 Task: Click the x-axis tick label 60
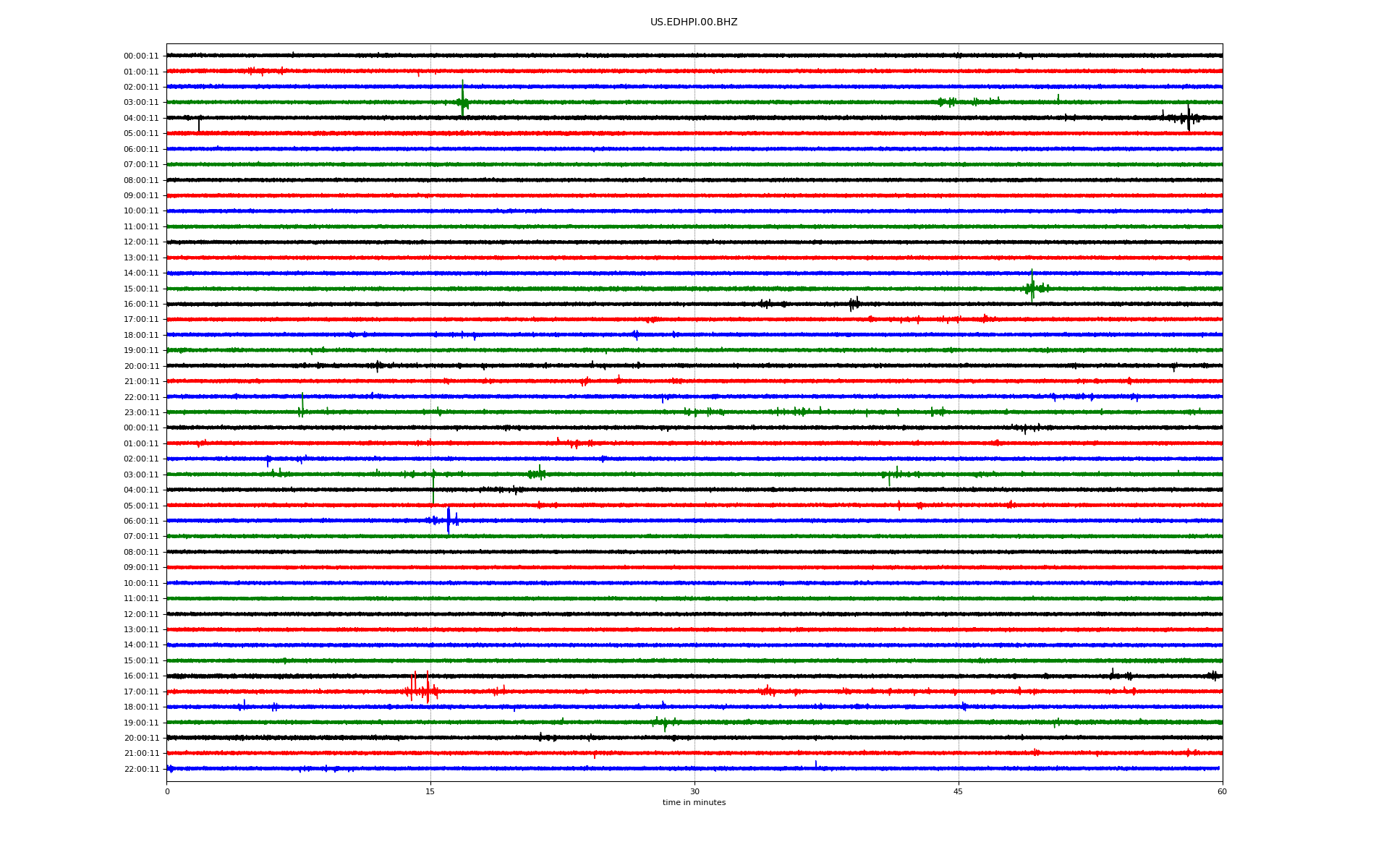click(1222, 791)
